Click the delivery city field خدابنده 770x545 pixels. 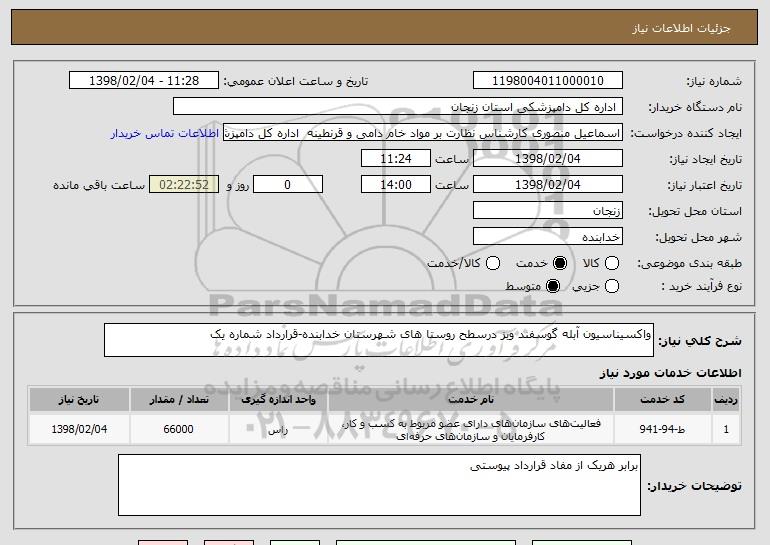click(546, 237)
